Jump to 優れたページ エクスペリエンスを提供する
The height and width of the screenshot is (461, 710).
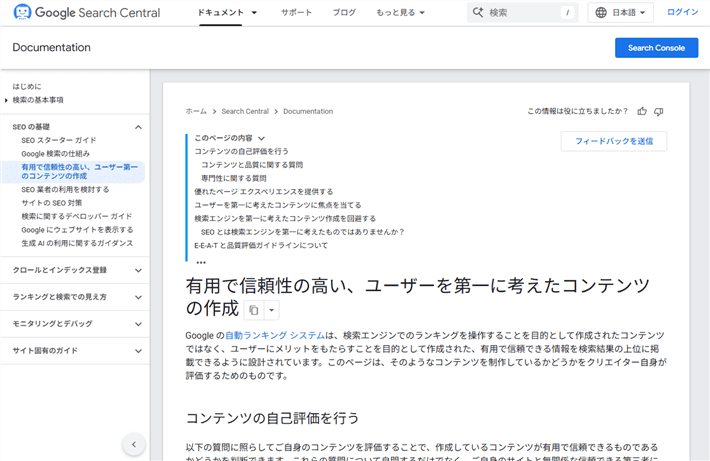264,192
